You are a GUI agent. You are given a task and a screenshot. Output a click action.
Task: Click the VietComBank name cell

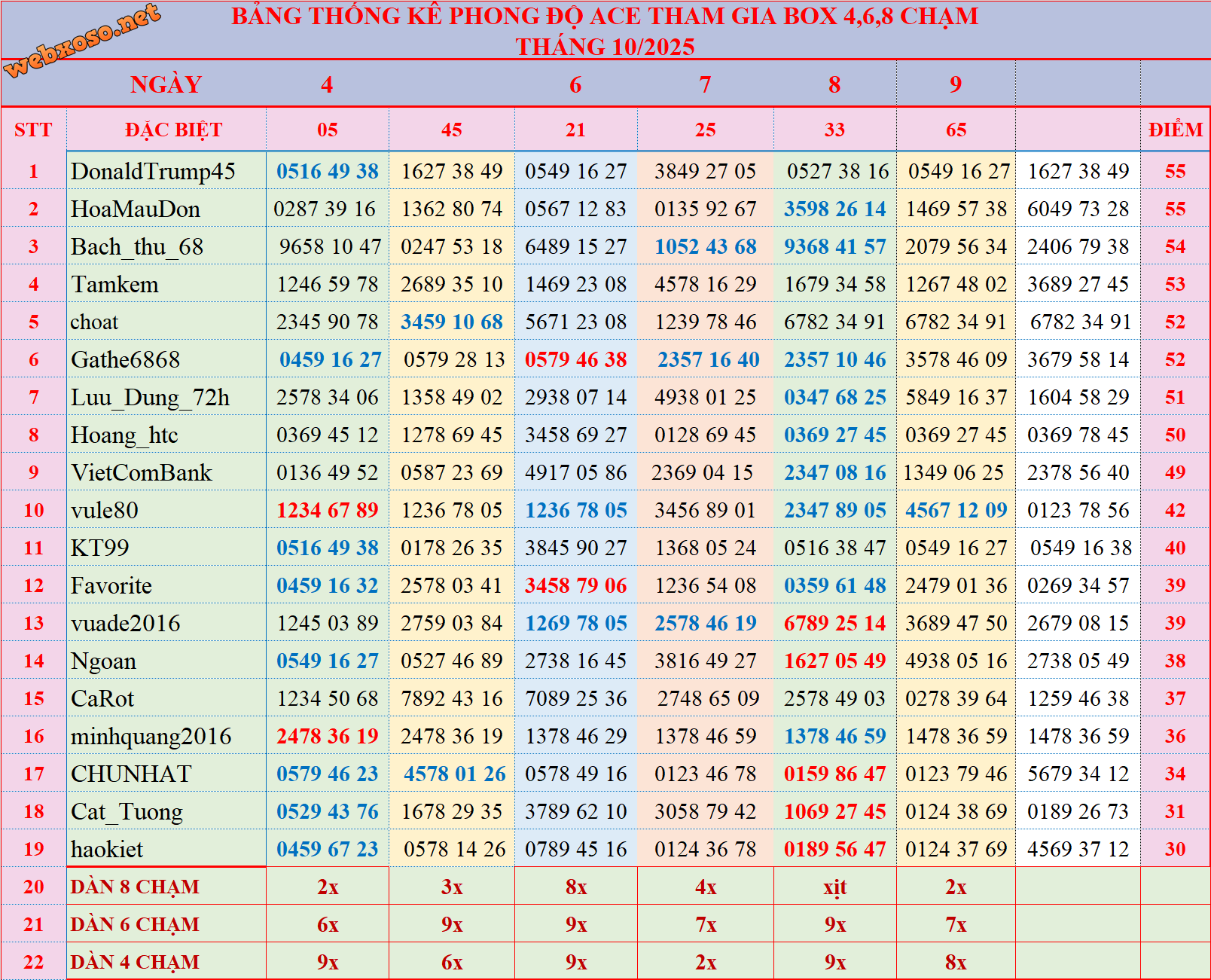(x=142, y=473)
